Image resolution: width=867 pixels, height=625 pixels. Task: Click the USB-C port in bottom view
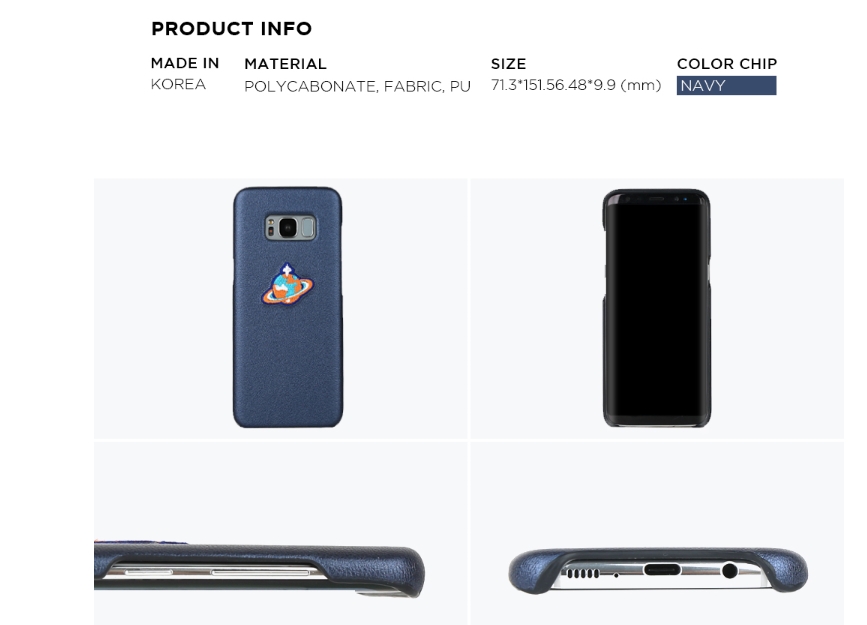coord(662,569)
